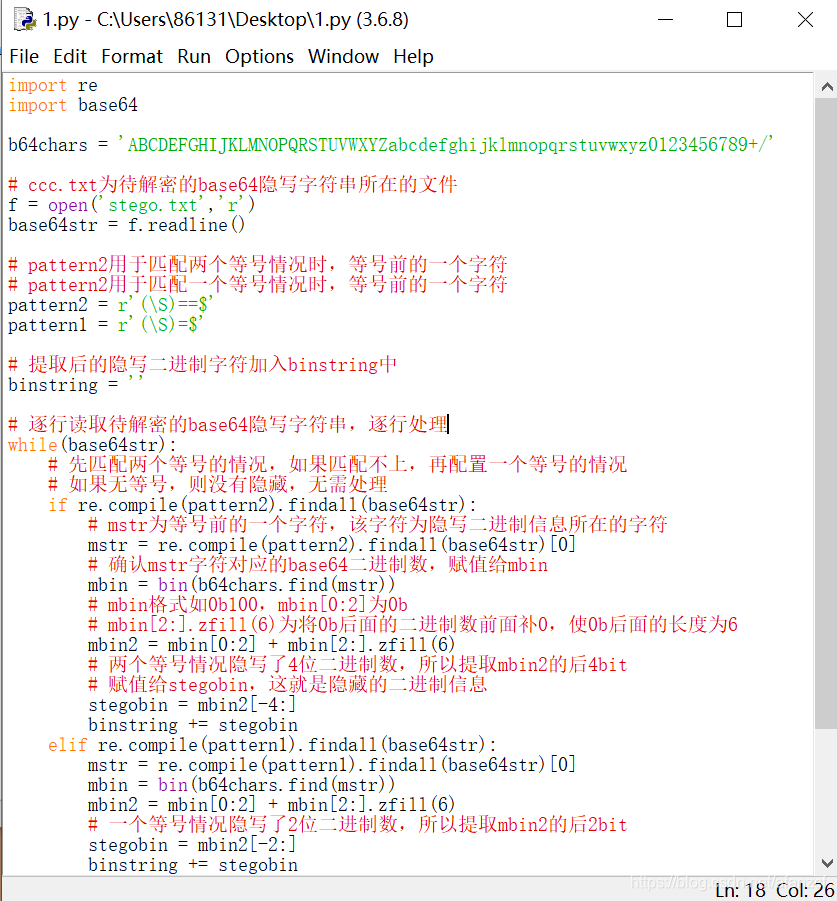The height and width of the screenshot is (901, 837).
Task: Click the open('stego.txt','r') line
Action: pyautogui.click(x=132, y=205)
